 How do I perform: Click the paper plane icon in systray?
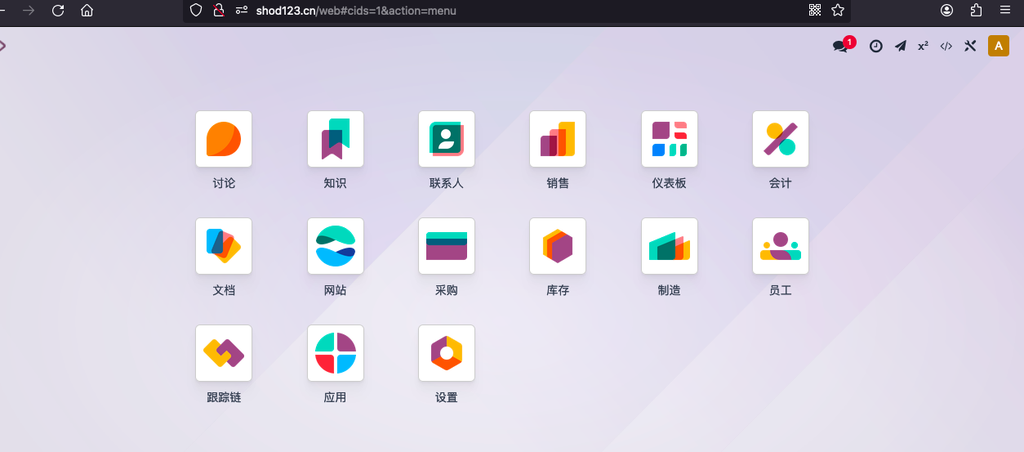901,46
